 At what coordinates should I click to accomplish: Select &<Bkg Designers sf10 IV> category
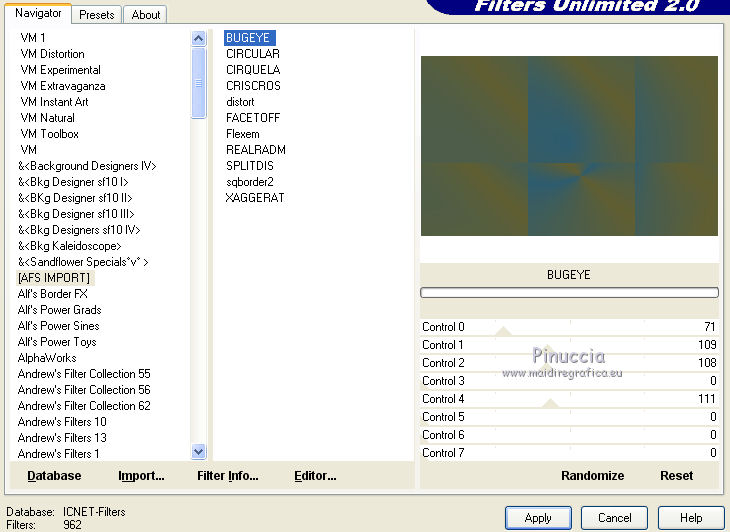(x=79, y=229)
